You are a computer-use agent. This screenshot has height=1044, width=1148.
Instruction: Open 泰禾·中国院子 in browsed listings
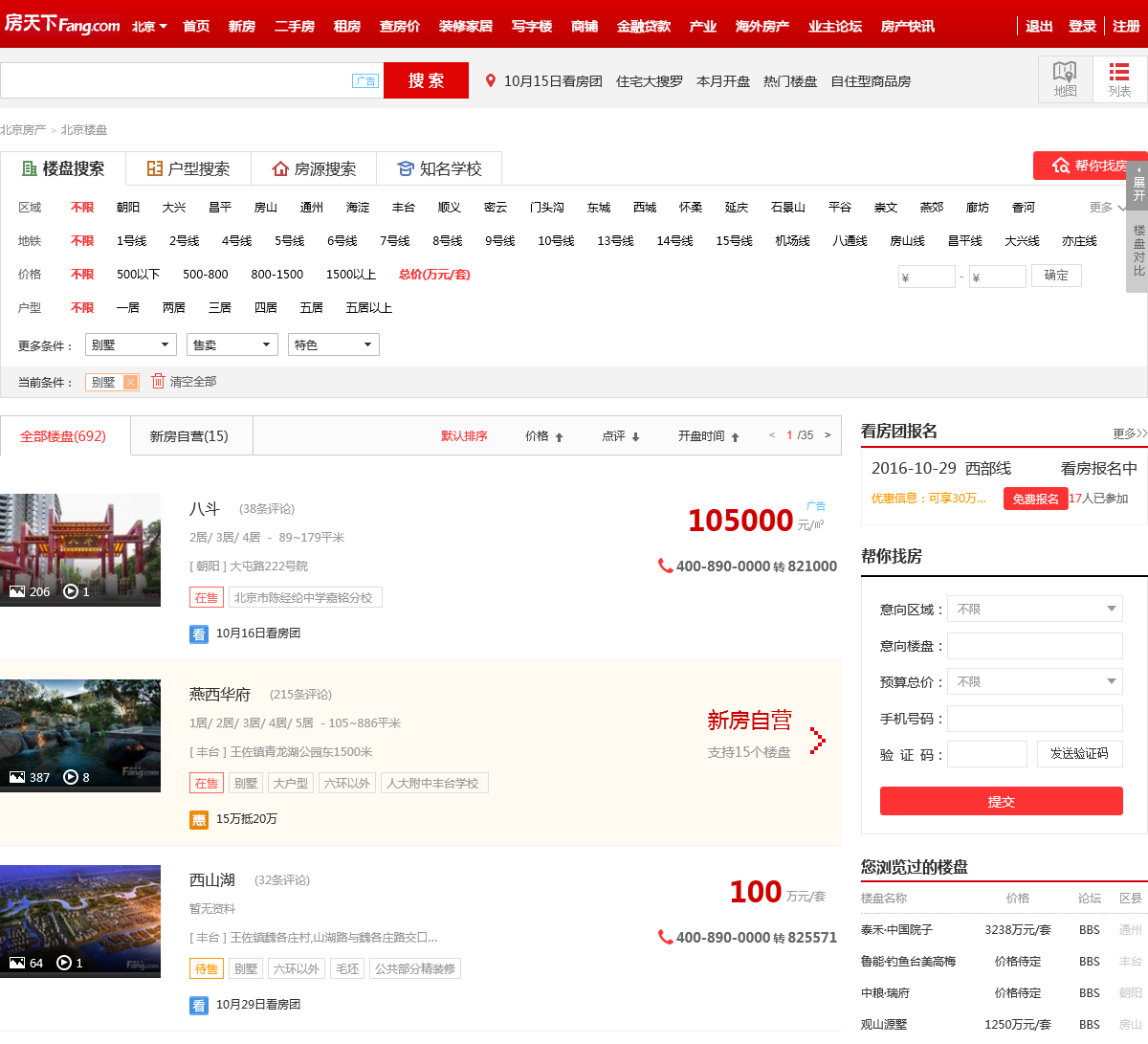896,930
